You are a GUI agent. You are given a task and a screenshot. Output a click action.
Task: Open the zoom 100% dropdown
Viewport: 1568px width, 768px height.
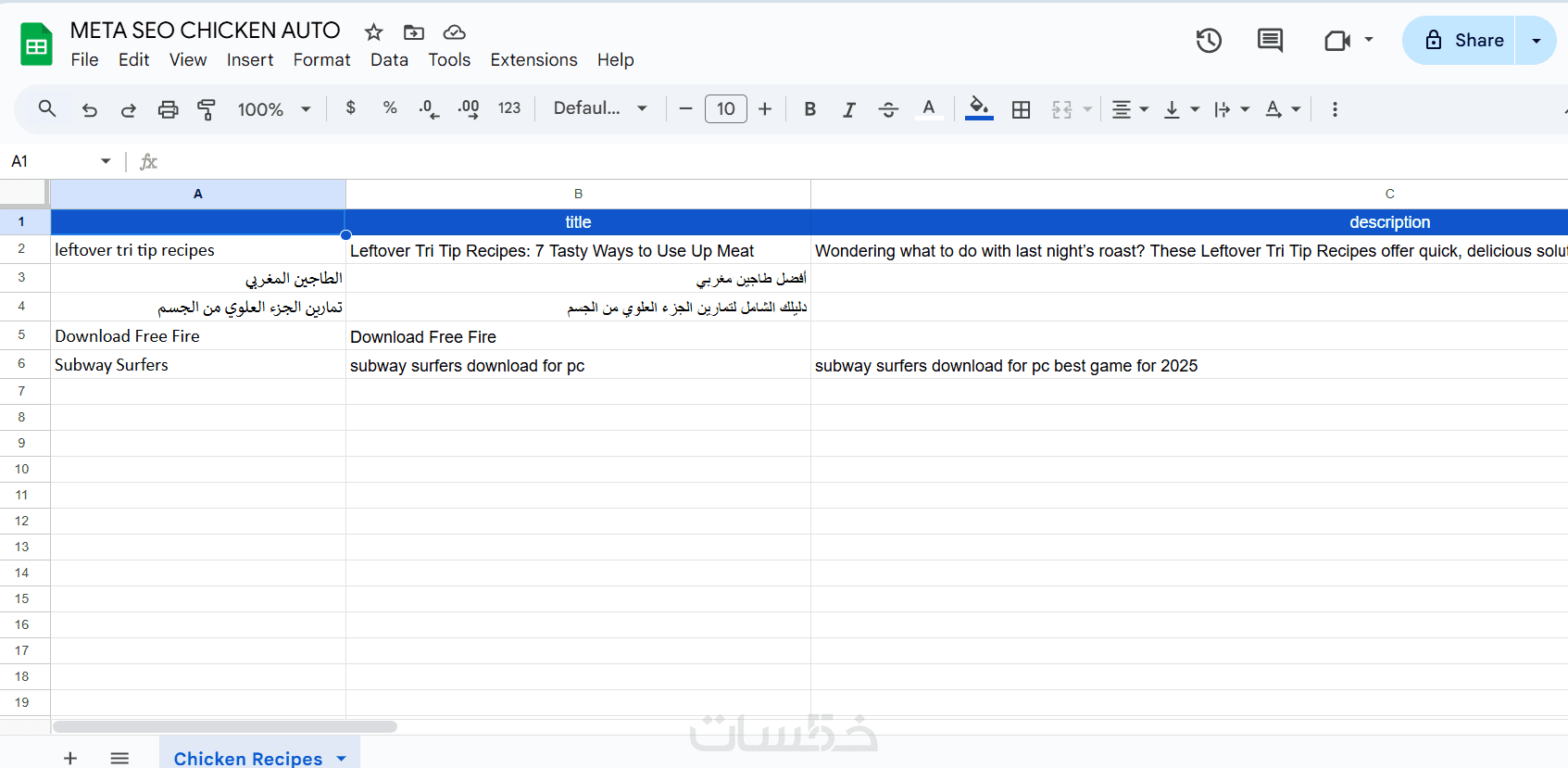(x=274, y=109)
